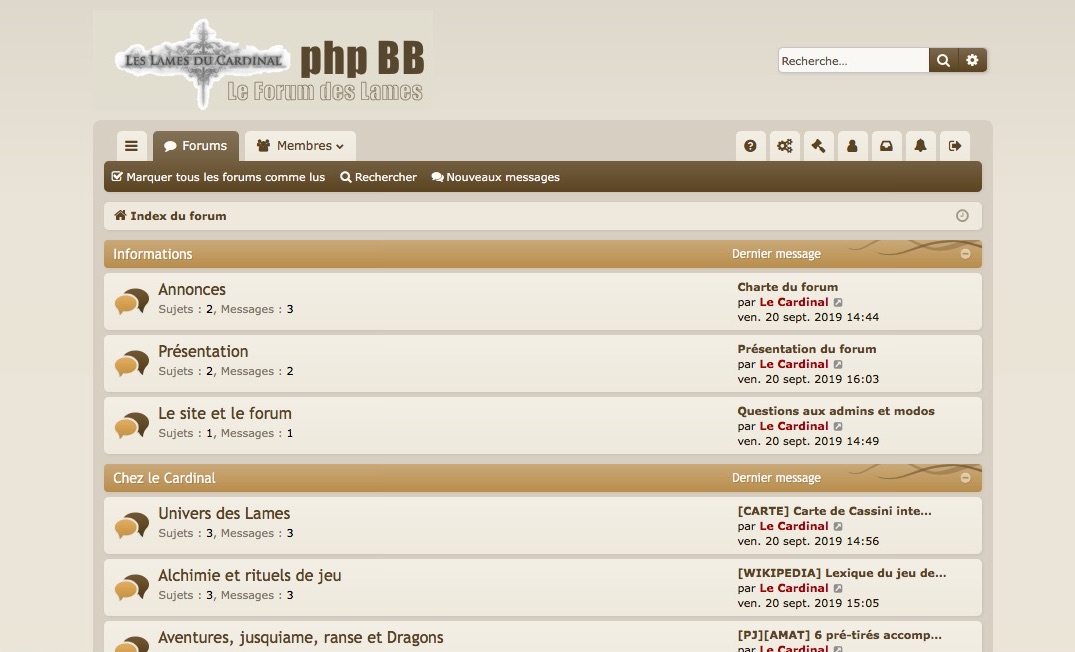Open the Charte du forum post
Image resolution: width=1075 pixels, height=652 pixels.
[787, 287]
